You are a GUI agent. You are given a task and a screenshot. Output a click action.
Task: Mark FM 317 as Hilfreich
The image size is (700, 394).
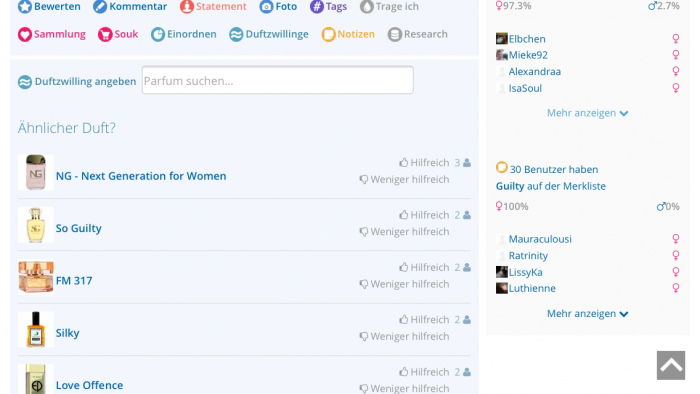(424, 267)
